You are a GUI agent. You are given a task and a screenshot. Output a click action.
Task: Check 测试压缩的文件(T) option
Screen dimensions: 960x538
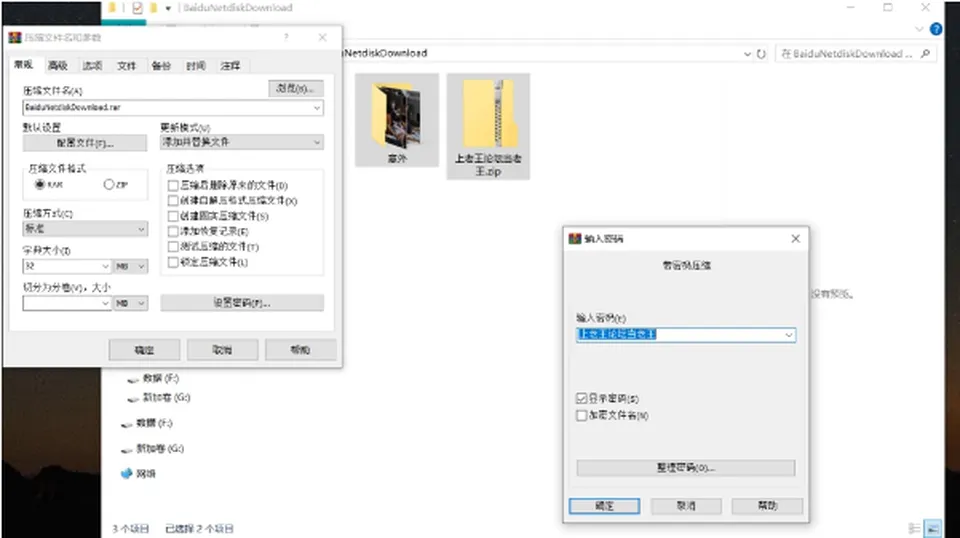(x=173, y=246)
